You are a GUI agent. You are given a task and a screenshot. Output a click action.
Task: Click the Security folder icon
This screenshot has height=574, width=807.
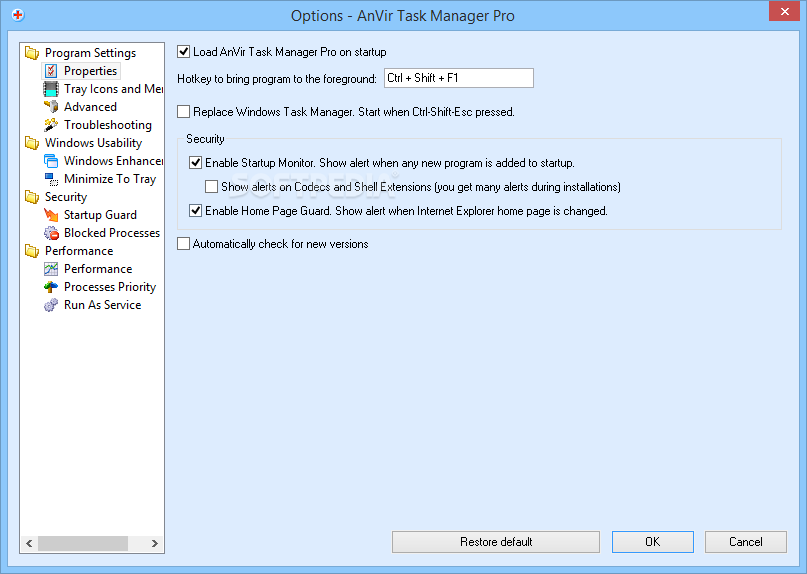tap(32, 197)
